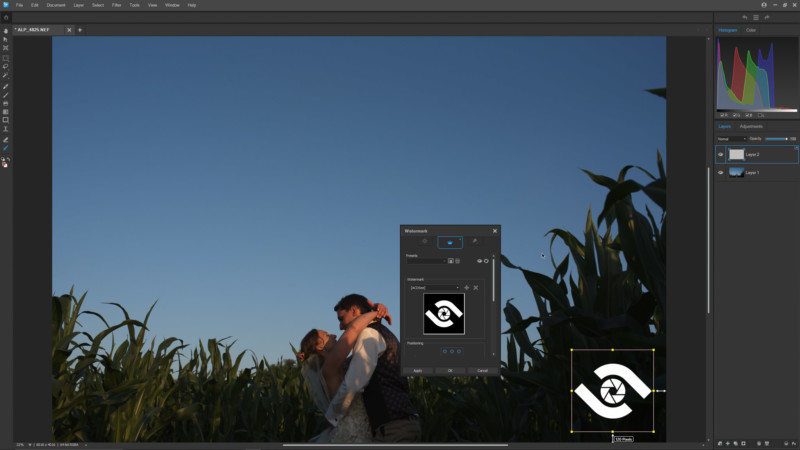Select the Hand pan tool
800x450 pixels.
point(6,31)
